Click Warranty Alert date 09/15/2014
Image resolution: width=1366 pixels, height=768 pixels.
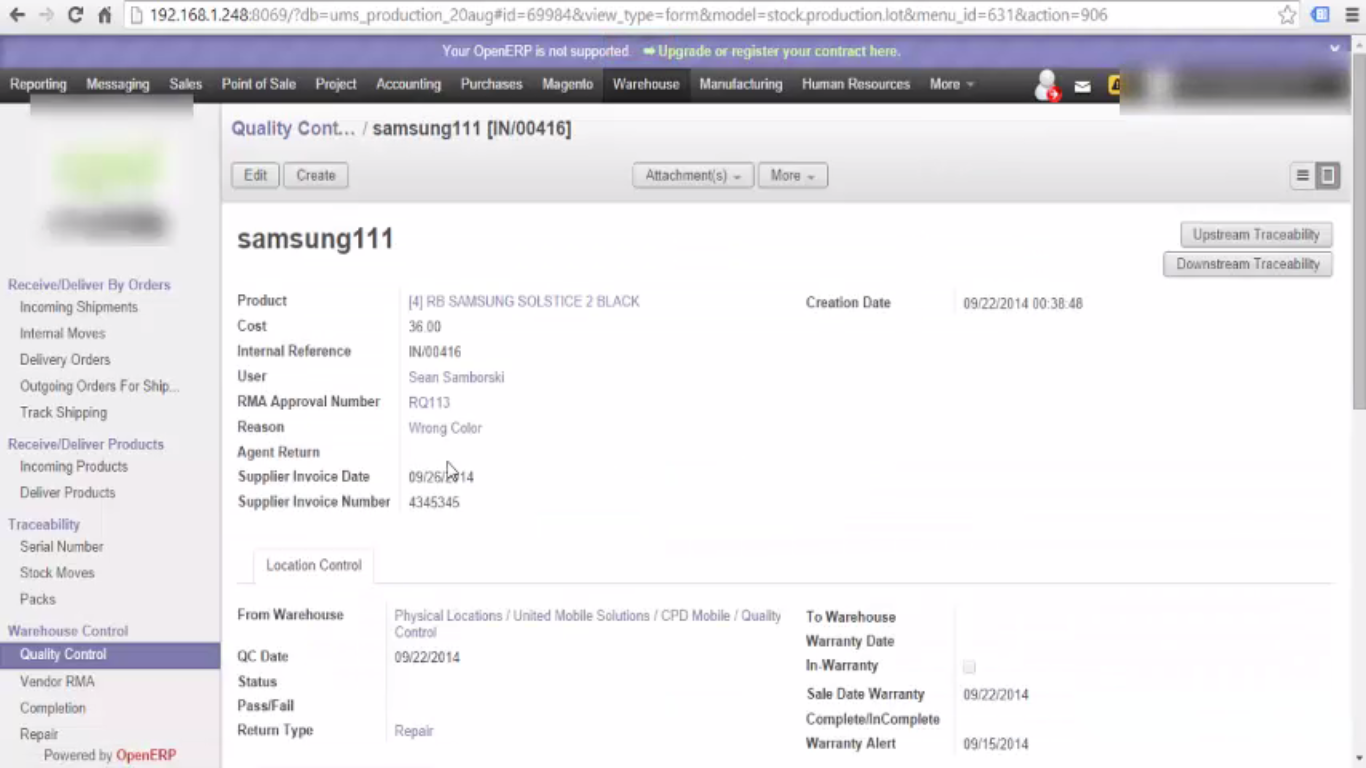pyautogui.click(x=996, y=744)
